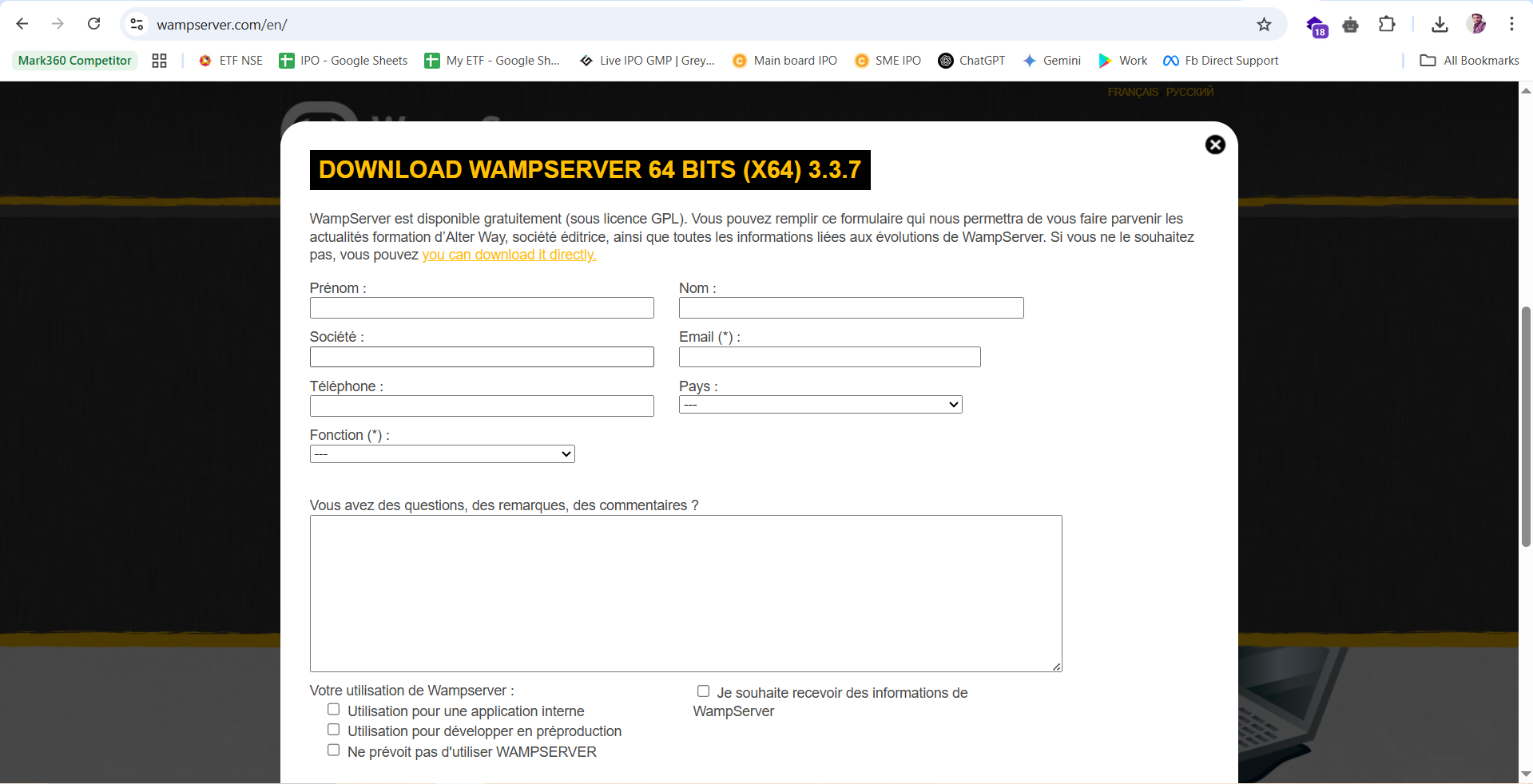Open Chrome three-dot menu
Image resolution: width=1533 pixels, height=784 pixels.
[x=1511, y=24]
